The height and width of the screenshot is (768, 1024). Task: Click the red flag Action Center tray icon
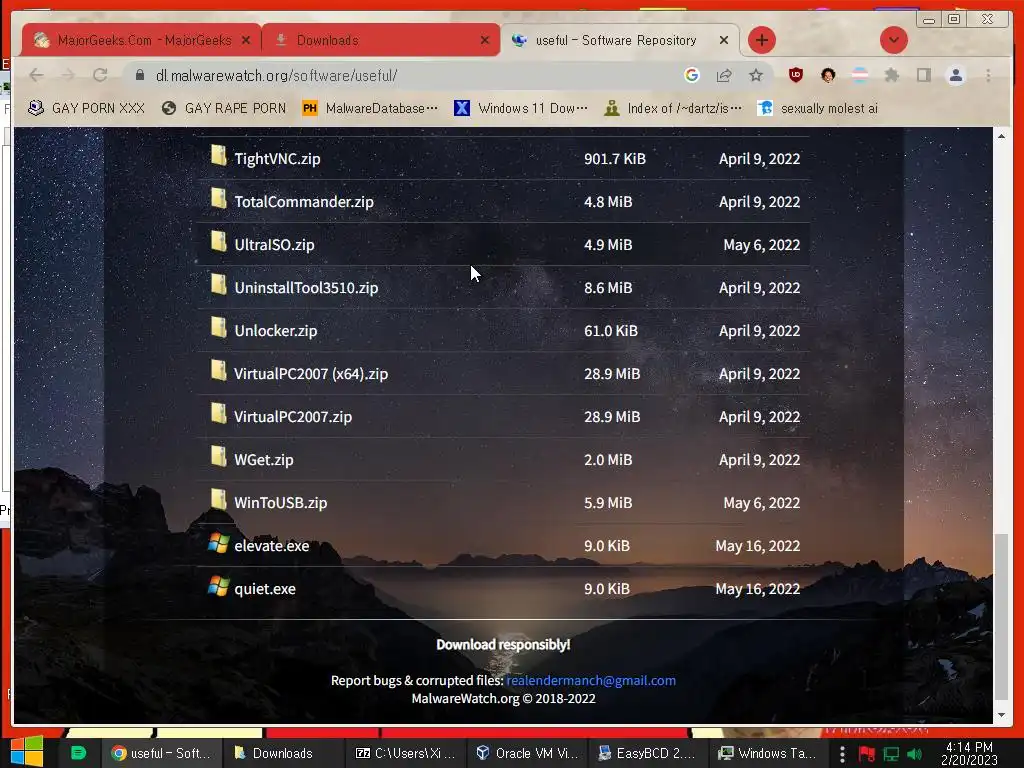867,754
